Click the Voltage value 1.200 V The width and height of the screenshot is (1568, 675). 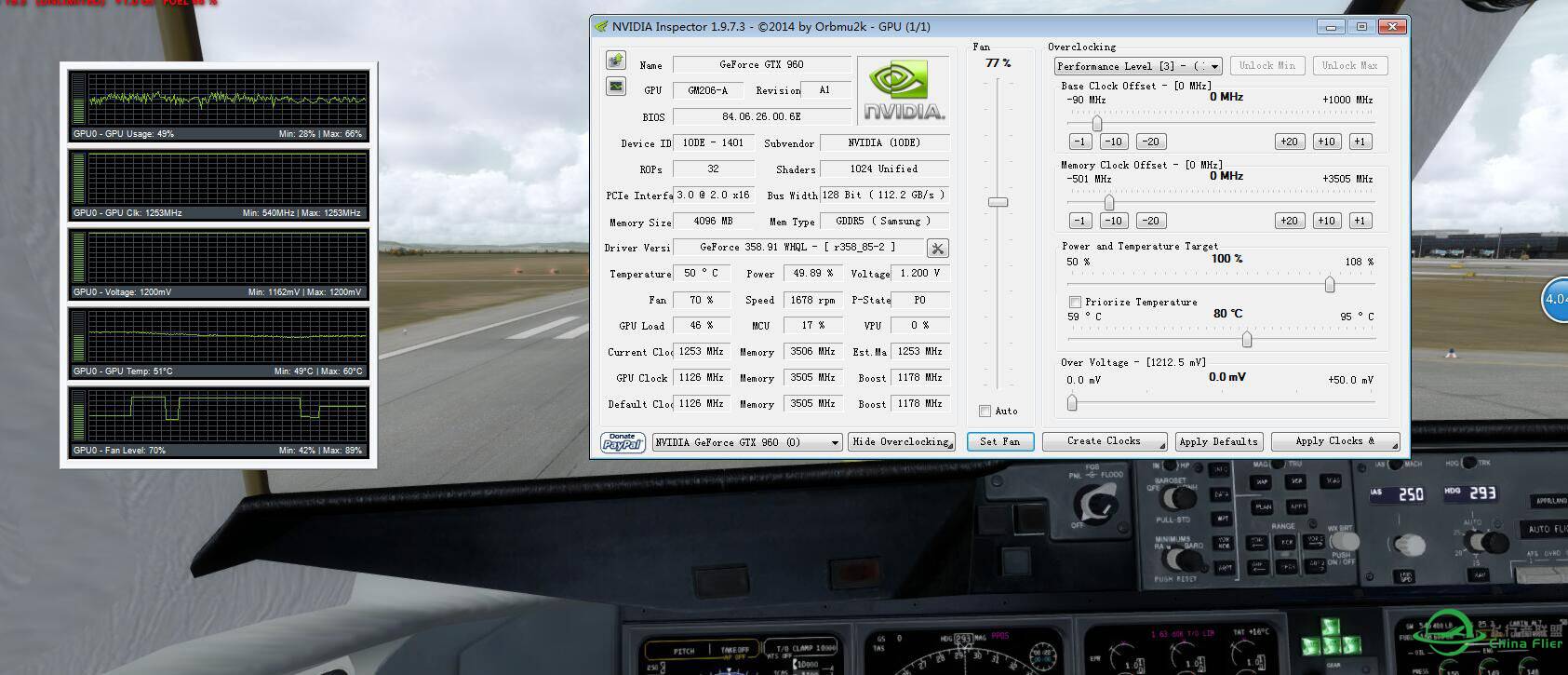[x=919, y=273]
